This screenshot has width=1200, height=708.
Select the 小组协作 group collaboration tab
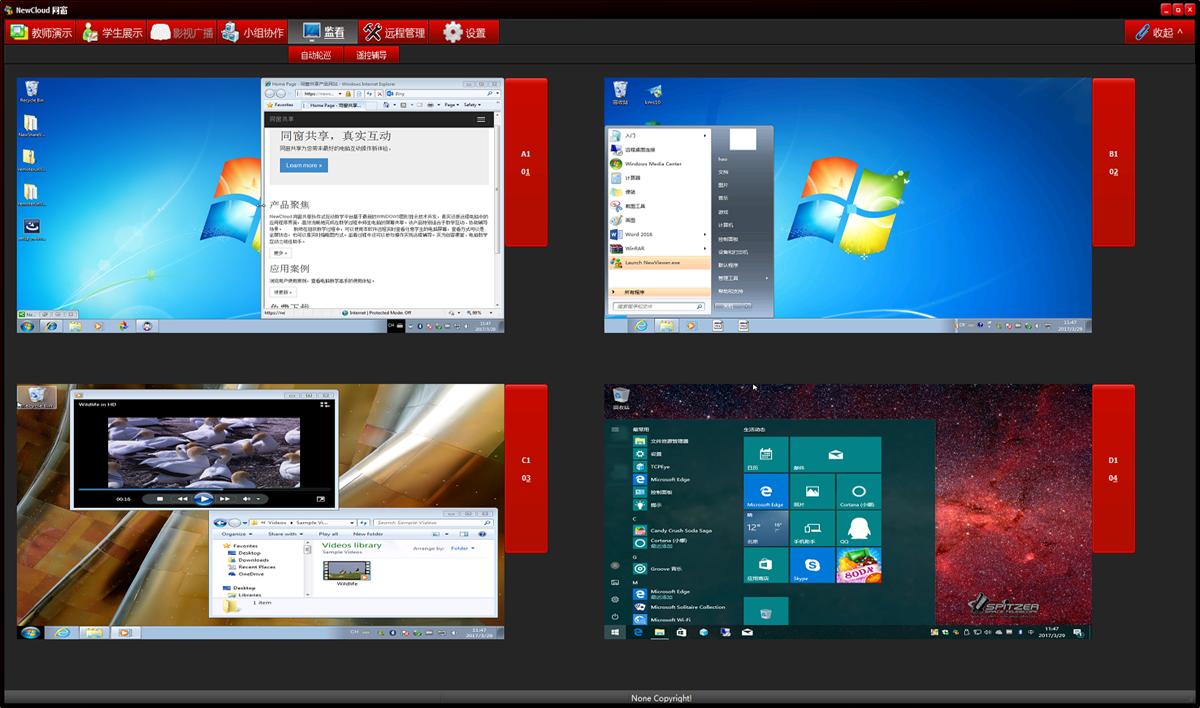click(252, 32)
